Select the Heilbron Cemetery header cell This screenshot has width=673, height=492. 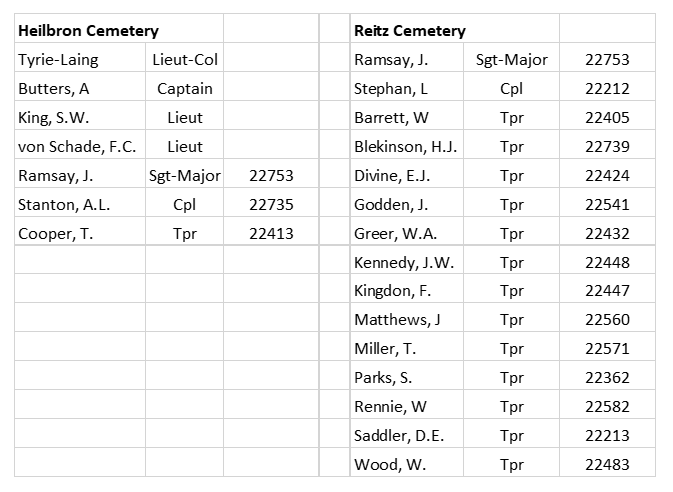point(119,28)
